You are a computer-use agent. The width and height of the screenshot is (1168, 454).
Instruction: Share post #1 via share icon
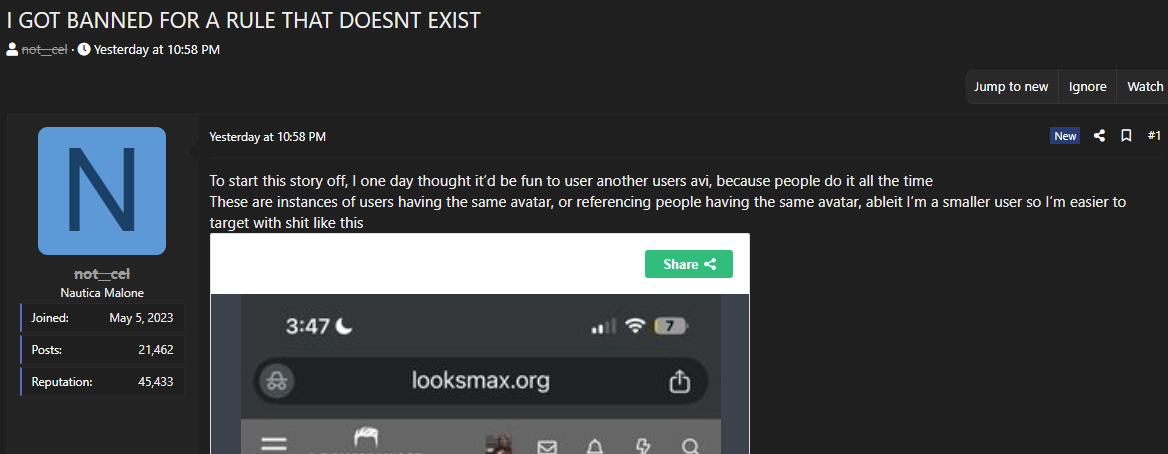tap(1099, 136)
